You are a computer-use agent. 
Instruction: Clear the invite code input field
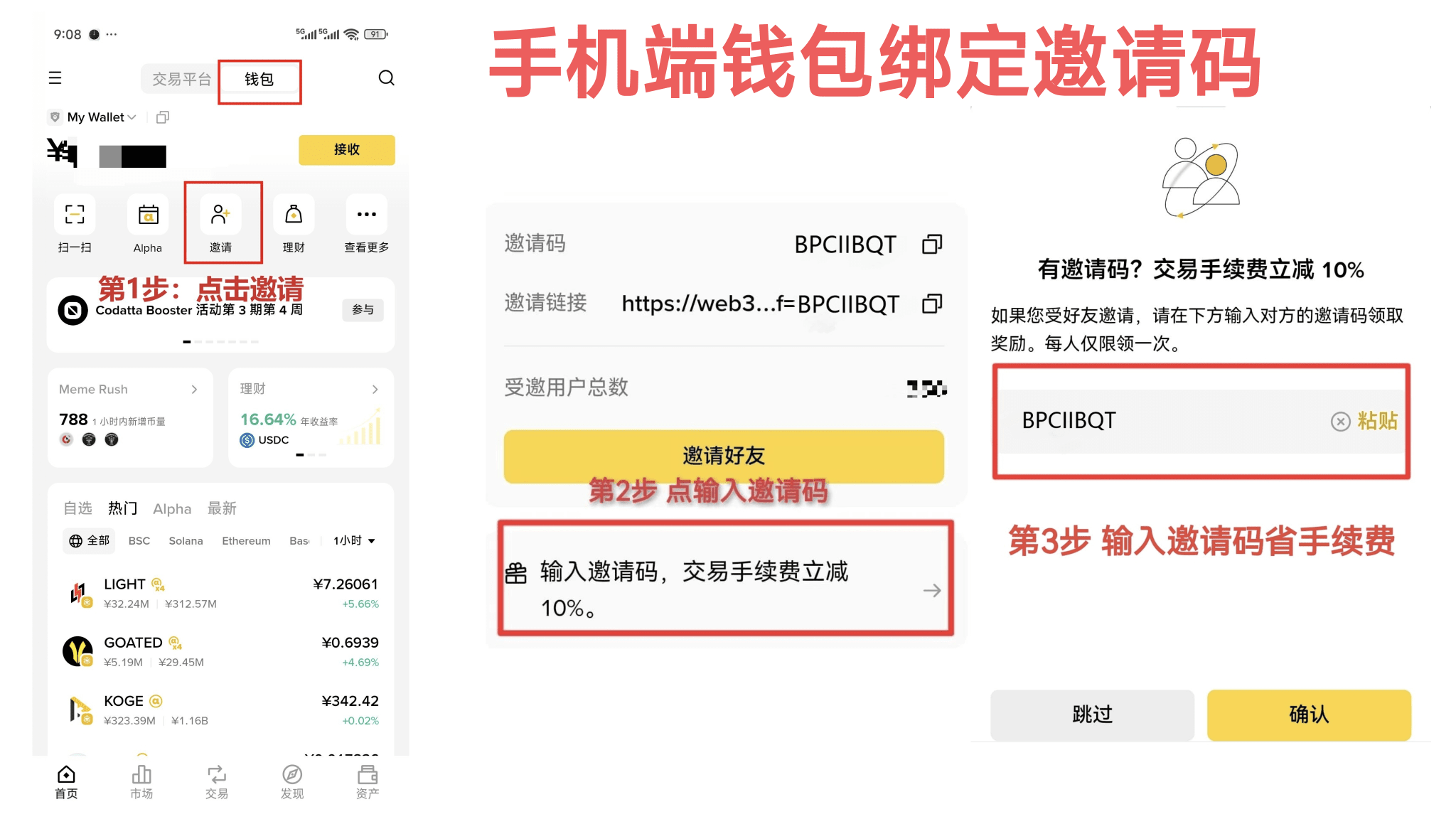pyautogui.click(x=1340, y=422)
